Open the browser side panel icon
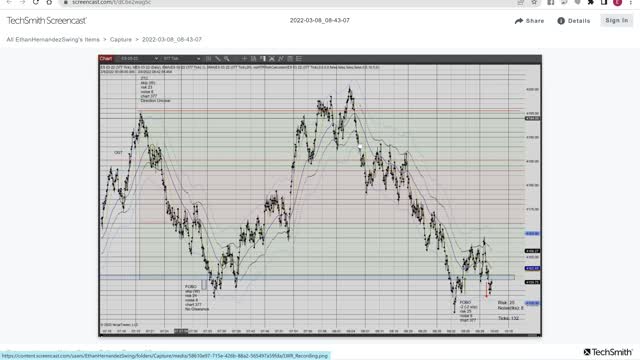640x360 pixels. [x=604, y=2]
